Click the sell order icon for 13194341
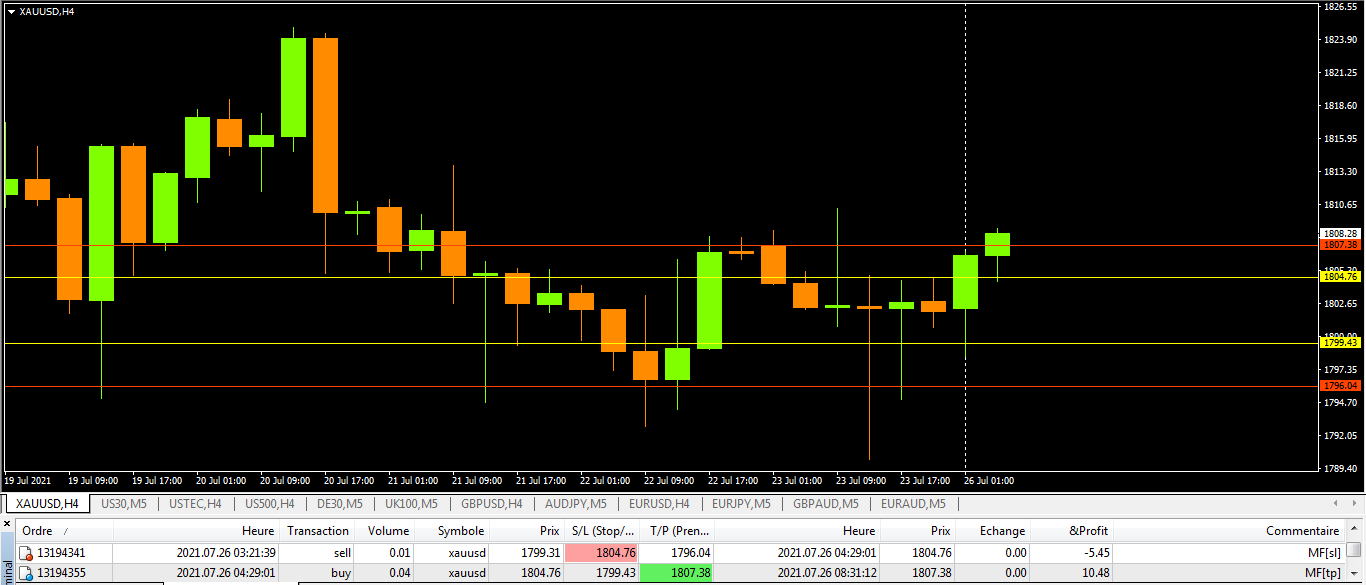Screen dimensions: 1366x585 [x=27, y=553]
